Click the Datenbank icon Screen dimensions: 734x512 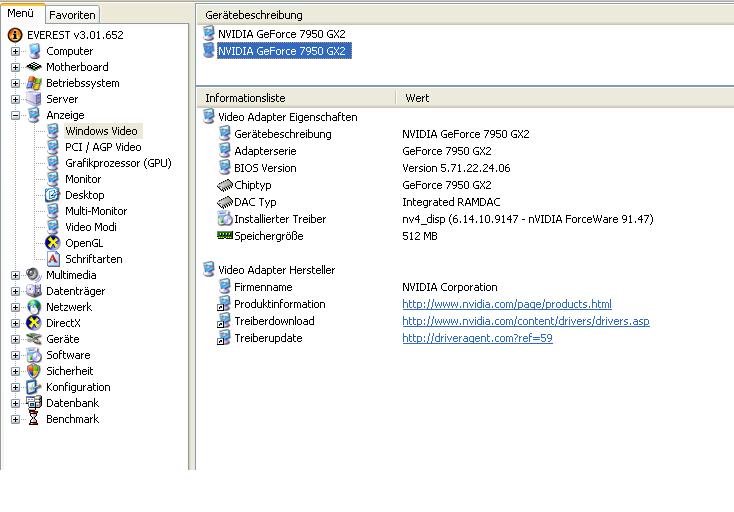click(34, 403)
